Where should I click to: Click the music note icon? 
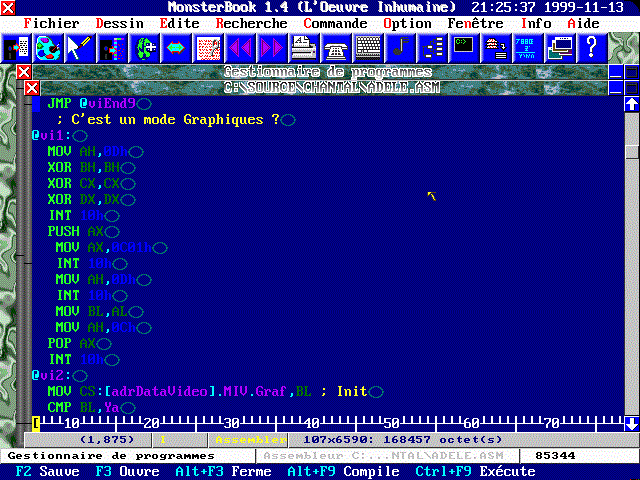400,48
